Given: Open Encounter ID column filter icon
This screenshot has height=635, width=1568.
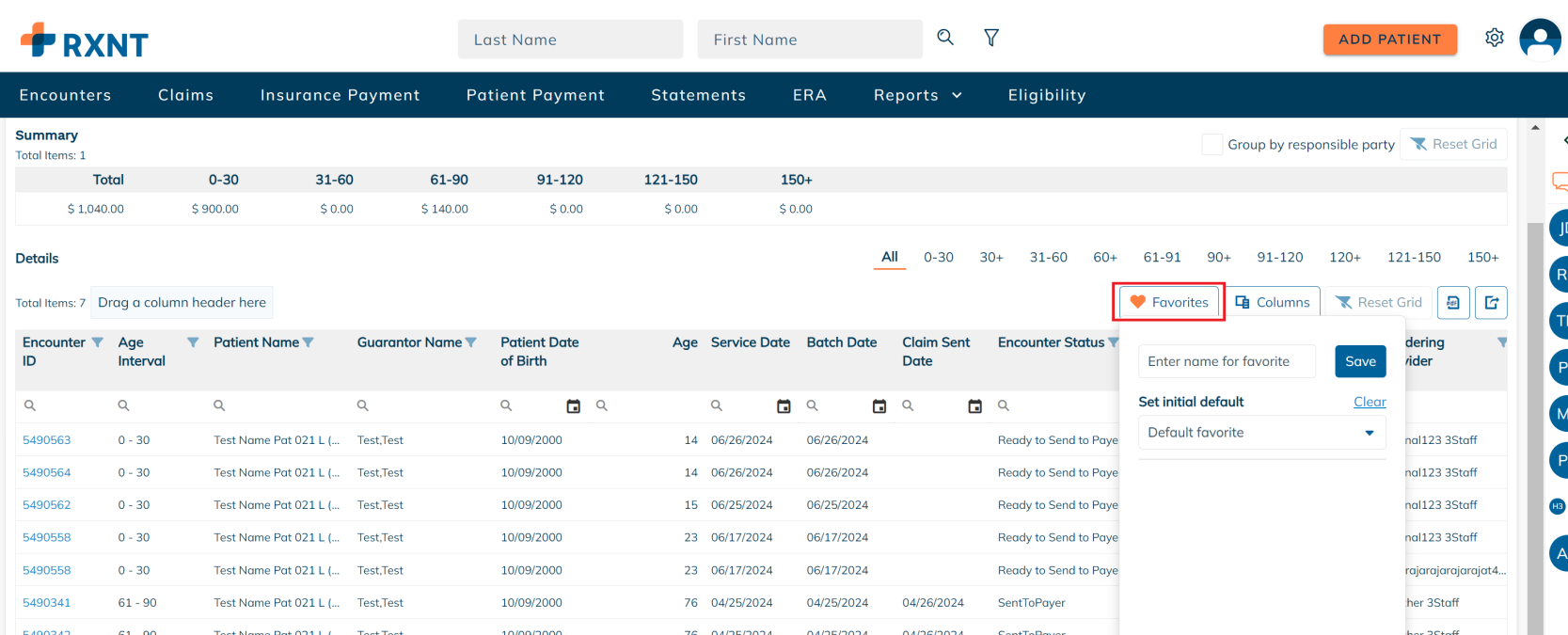Looking at the screenshot, I should (x=97, y=342).
